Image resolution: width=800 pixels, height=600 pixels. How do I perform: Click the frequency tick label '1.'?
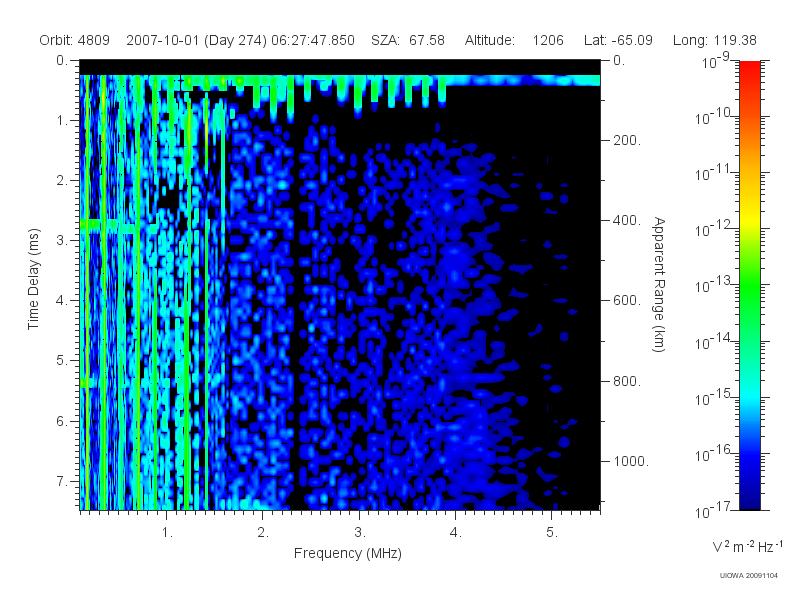pos(167,533)
